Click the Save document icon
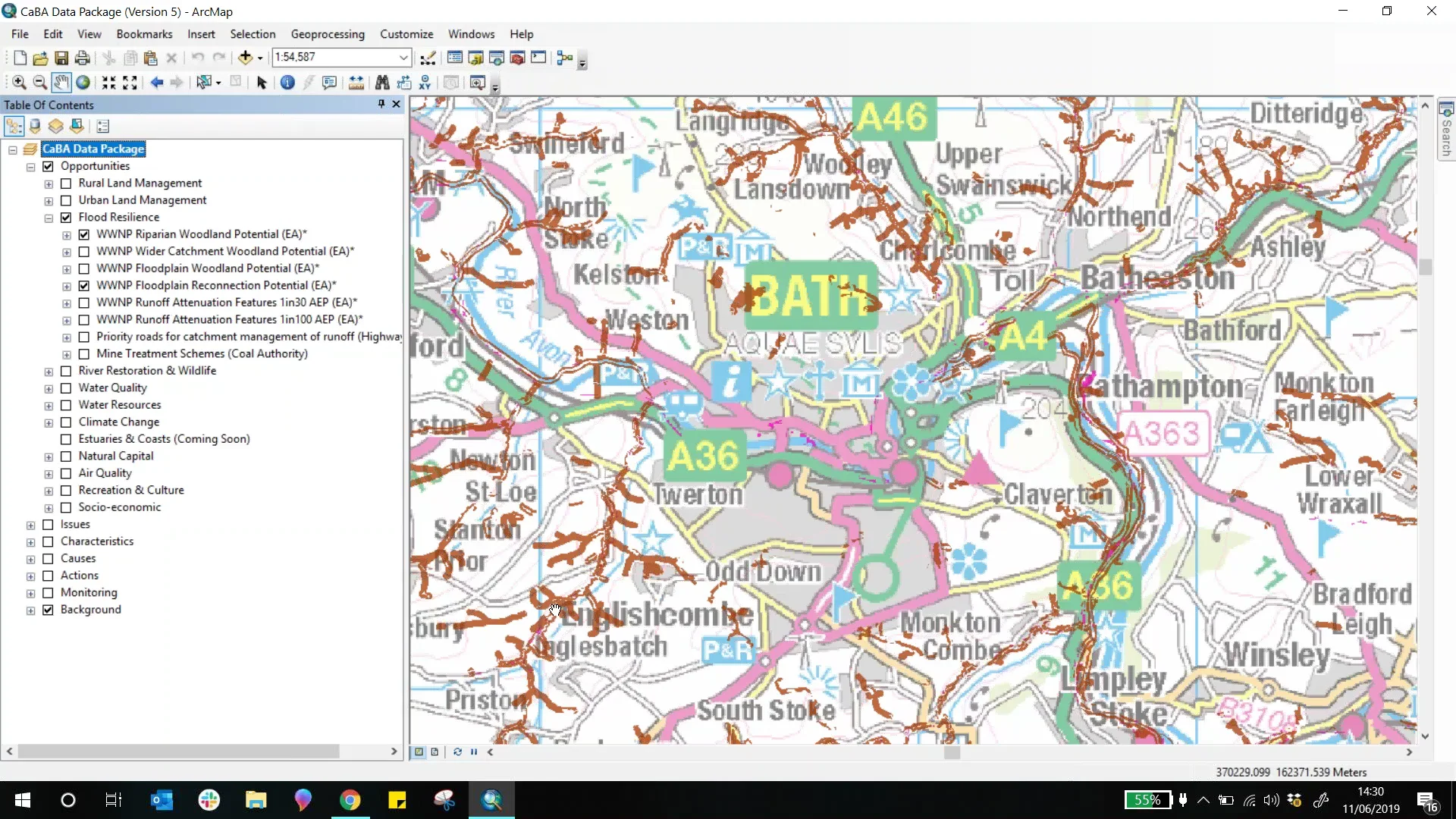This screenshot has height=819, width=1456. [x=61, y=58]
